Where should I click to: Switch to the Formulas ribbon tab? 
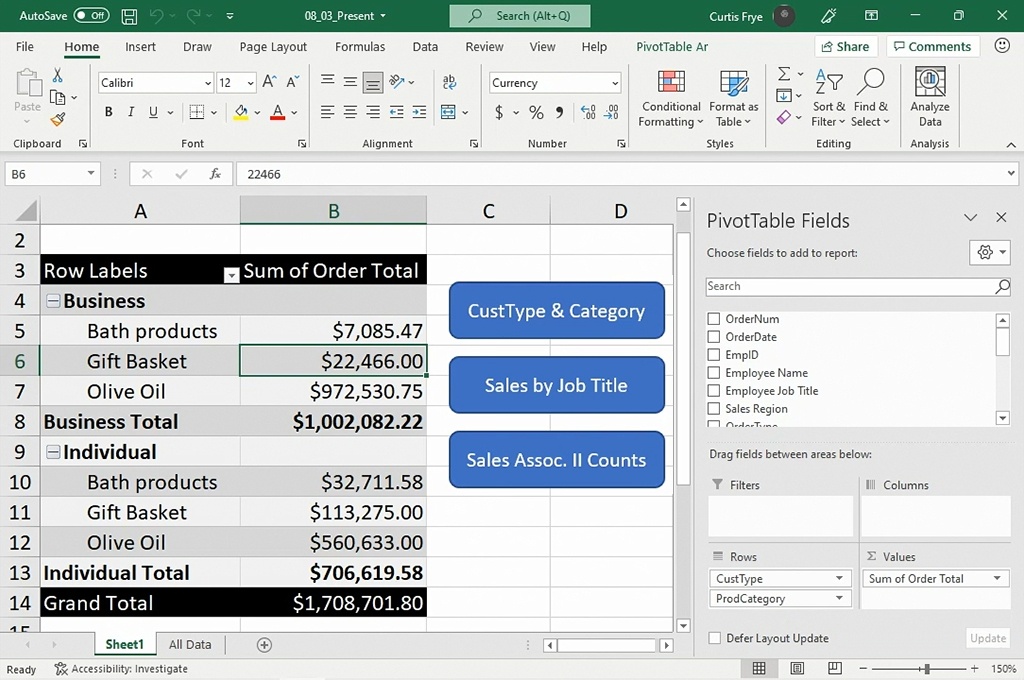tap(360, 47)
